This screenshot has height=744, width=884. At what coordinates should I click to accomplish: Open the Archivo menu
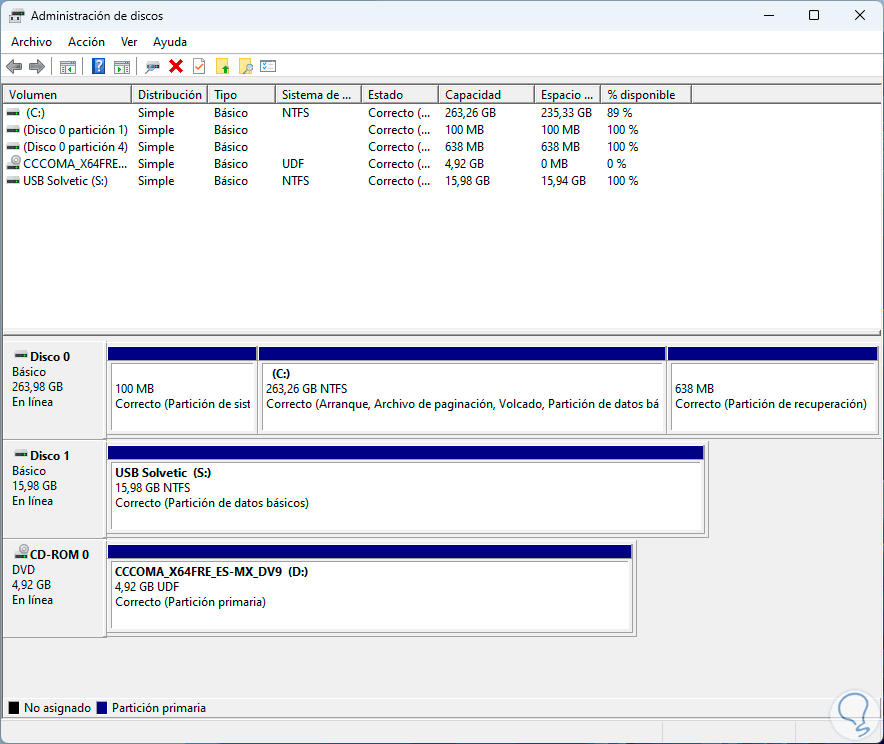click(31, 42)
